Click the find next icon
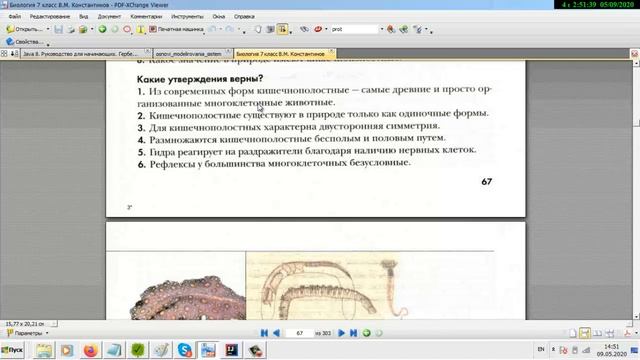This screenshot has height=360, width=640. point(404,29)
